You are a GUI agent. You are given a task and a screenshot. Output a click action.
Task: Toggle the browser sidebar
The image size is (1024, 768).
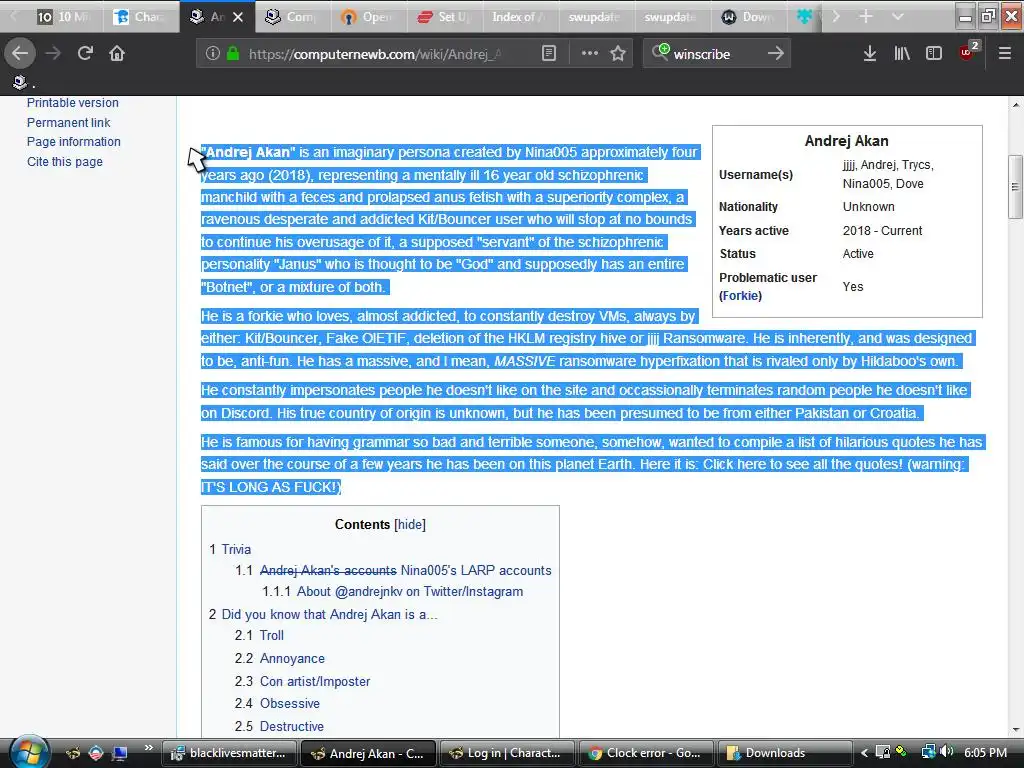[x=934, y=54]
